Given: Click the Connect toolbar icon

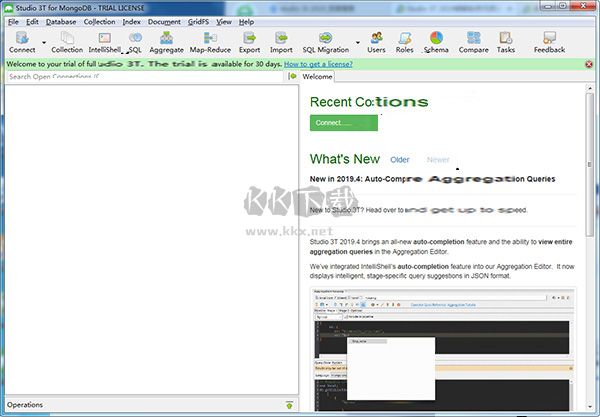Looking at the screenshot, I should (22, 42).
